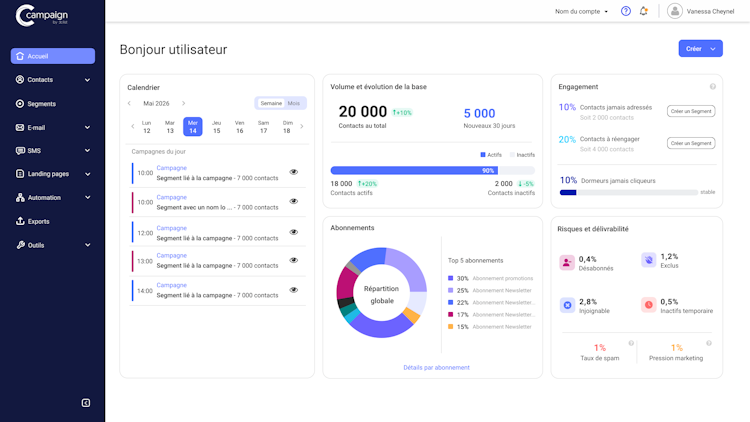
Task: Go to Accueil in the sidebar
Action: click(x=53, y=56)
